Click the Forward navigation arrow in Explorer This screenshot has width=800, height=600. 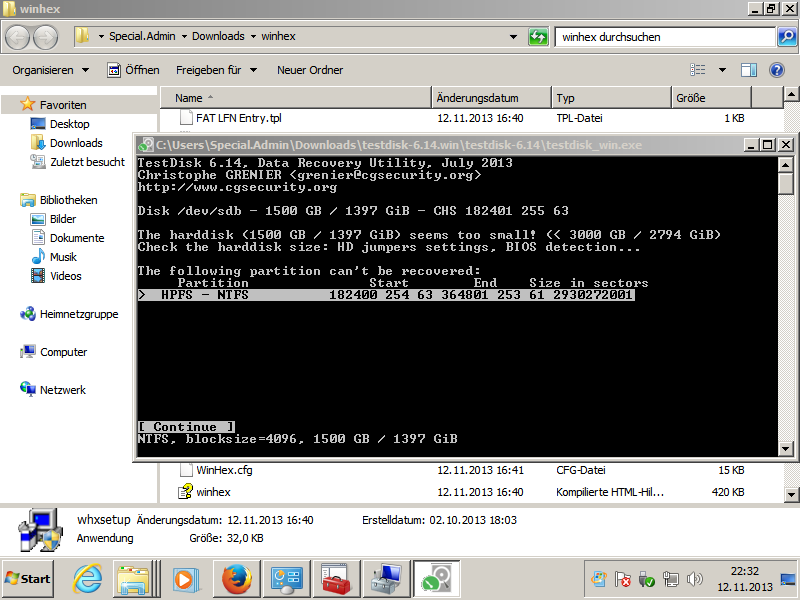45,37
